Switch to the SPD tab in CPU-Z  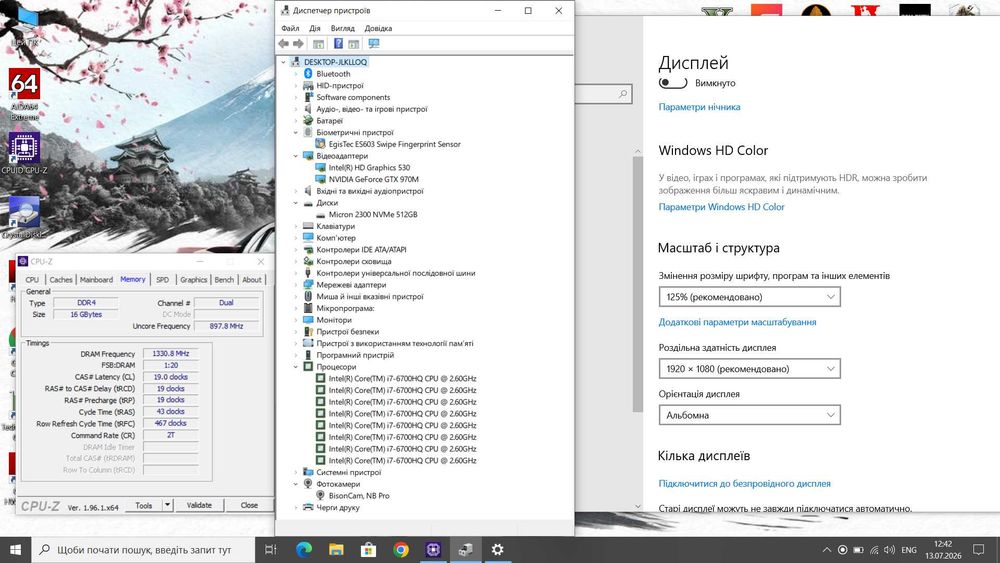(163, 279)
